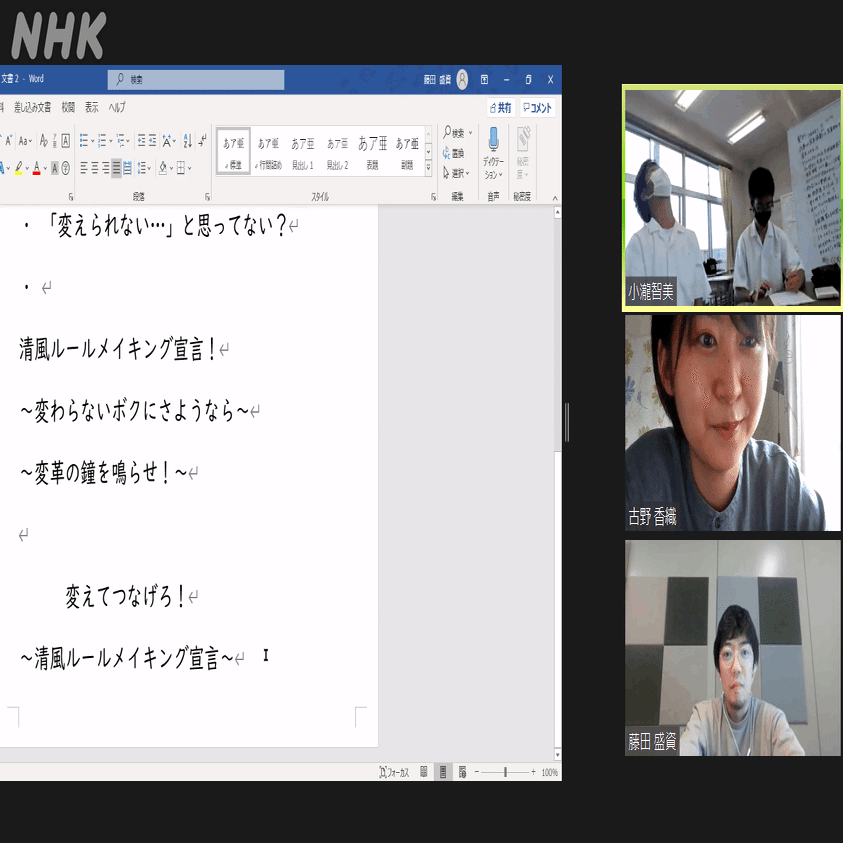Click the 置換 replace button
The image size is (843, 843).
pos(453,153)
